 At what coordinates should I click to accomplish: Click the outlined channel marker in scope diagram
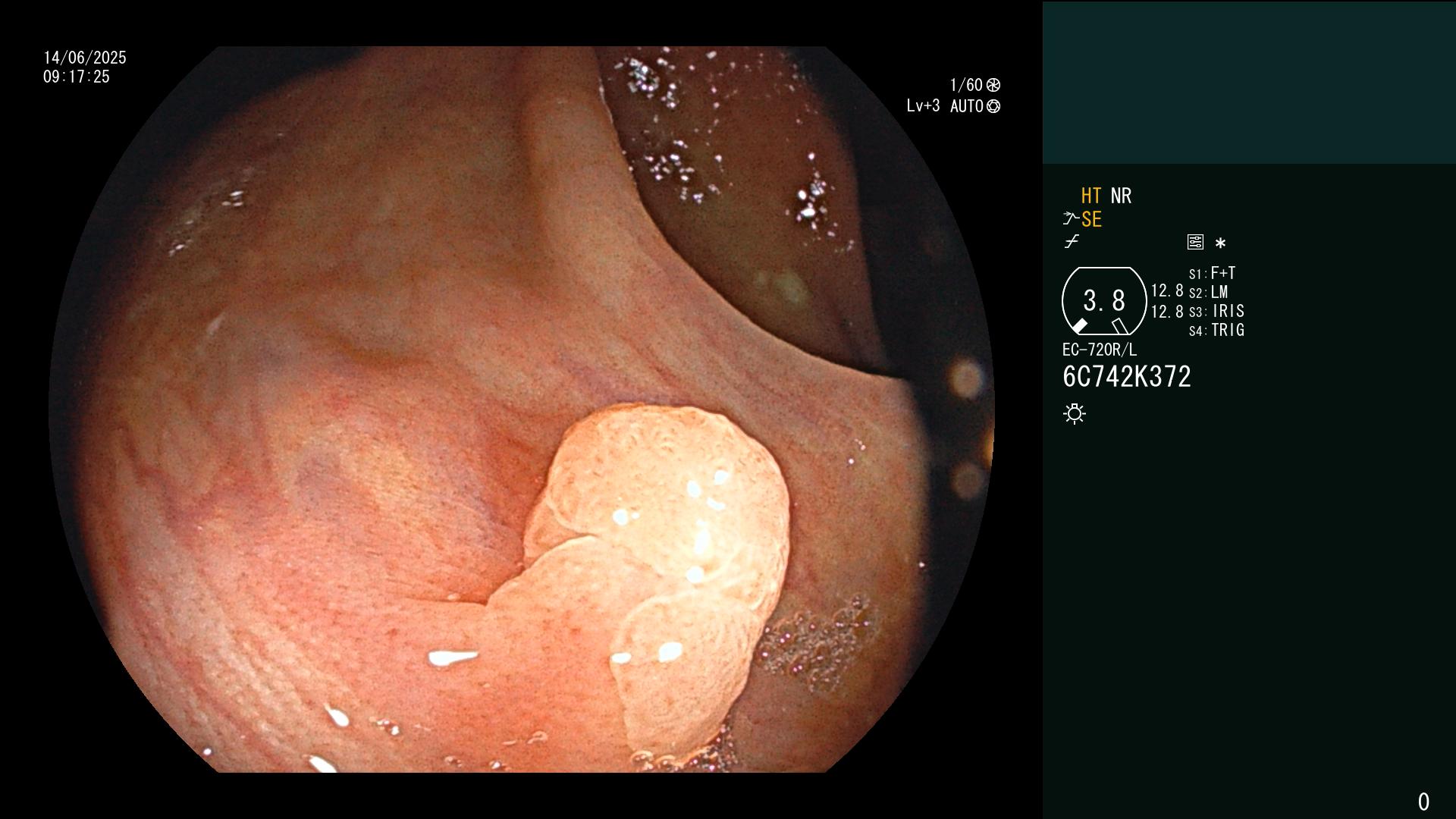tap(1120, 326)
